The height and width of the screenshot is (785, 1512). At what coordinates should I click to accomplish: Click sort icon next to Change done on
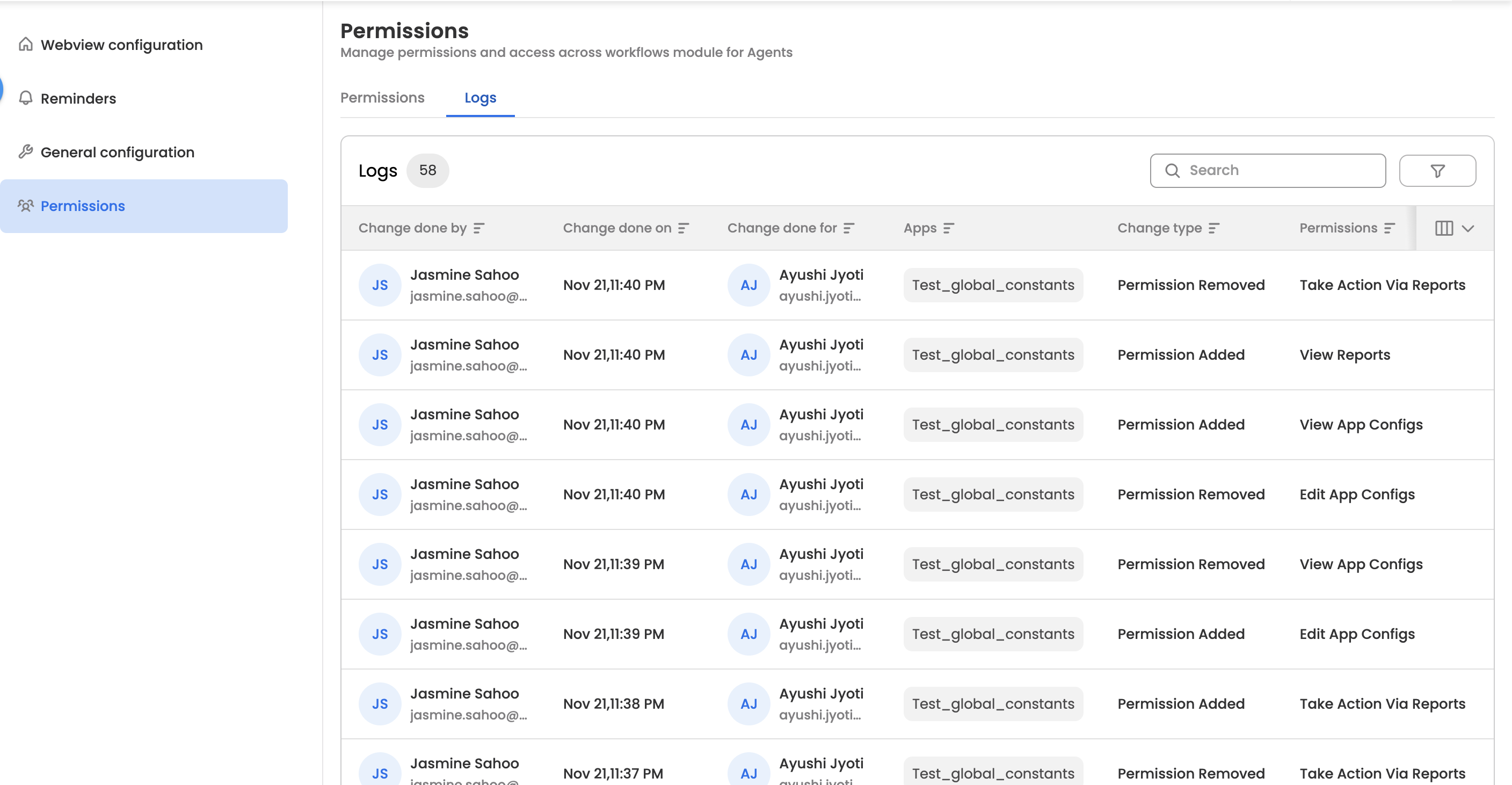[x=683, y=228]
